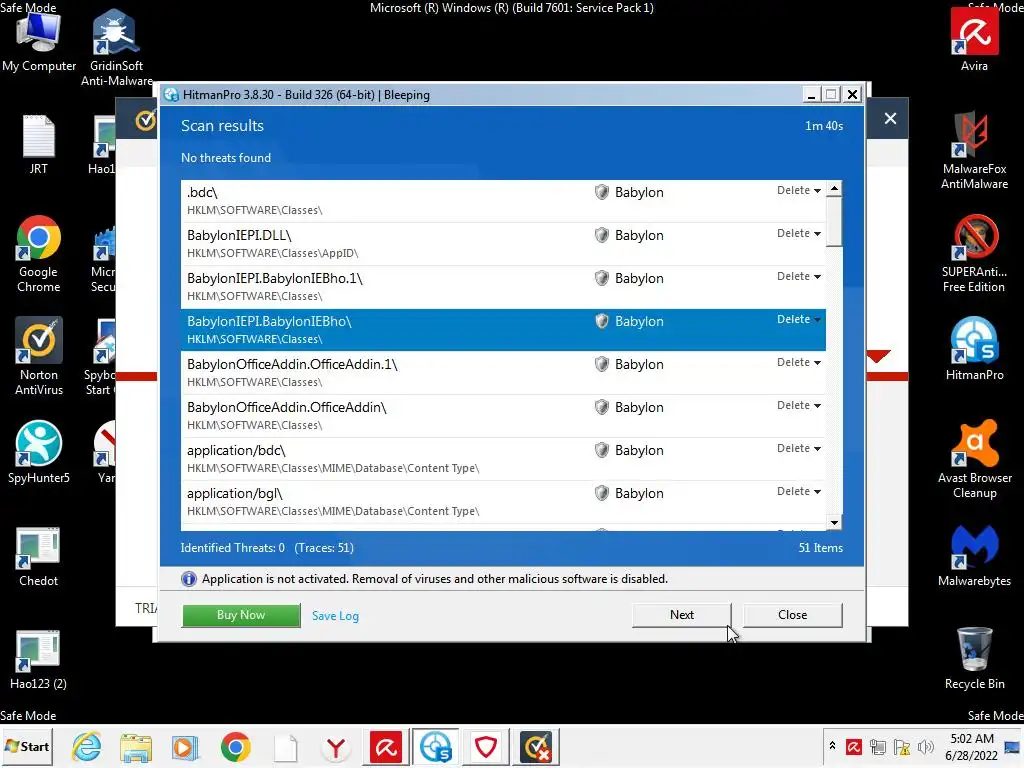This screenshot has height=768, width=1024.
Task: Open Delete dropdown for application/bdc\
Action: (x=798, y=449)
